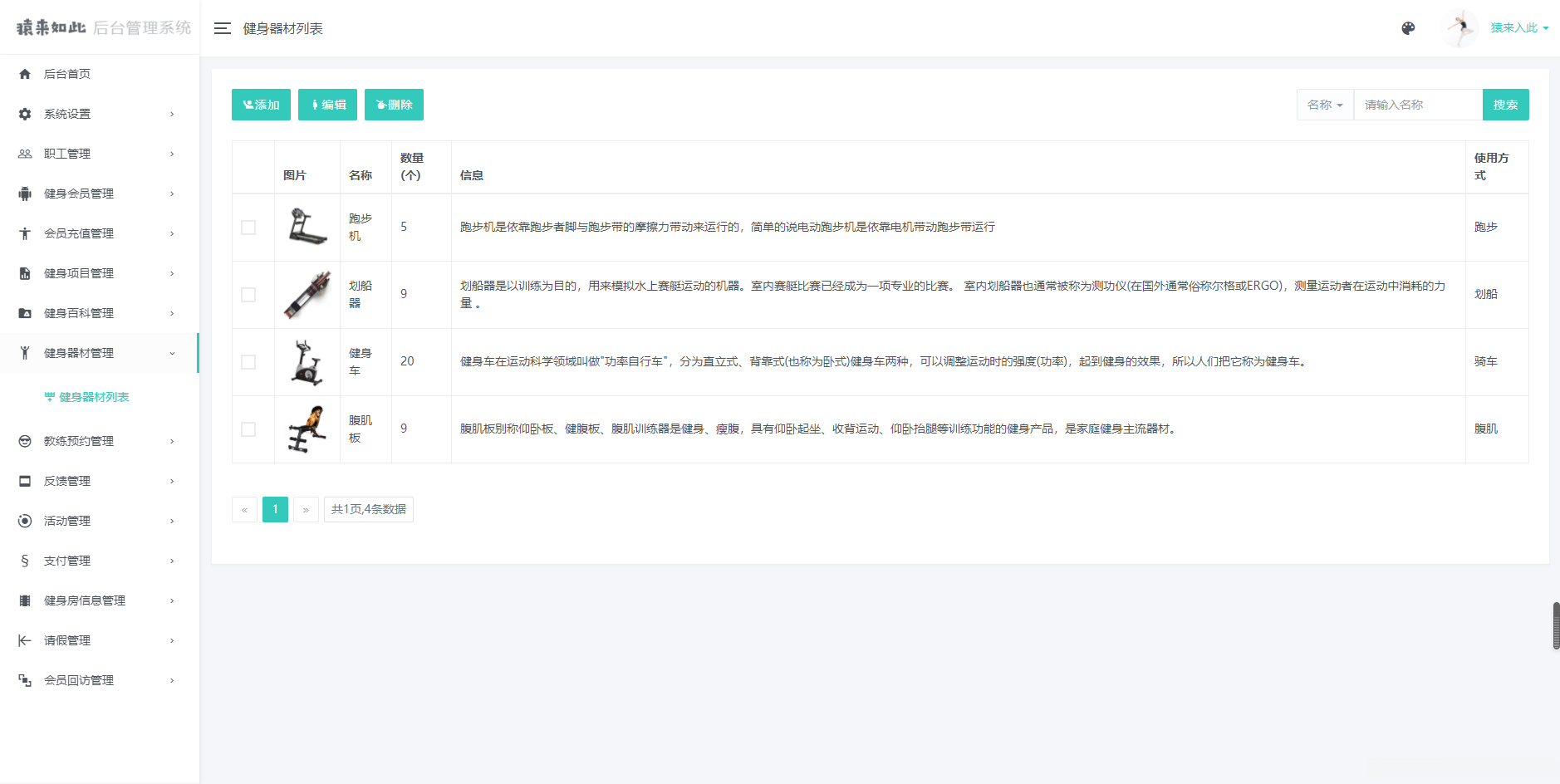Click the icon for 会员回访管理
Image resolution: width=1560 pixels, height=784 pixels.
point(25,680)
